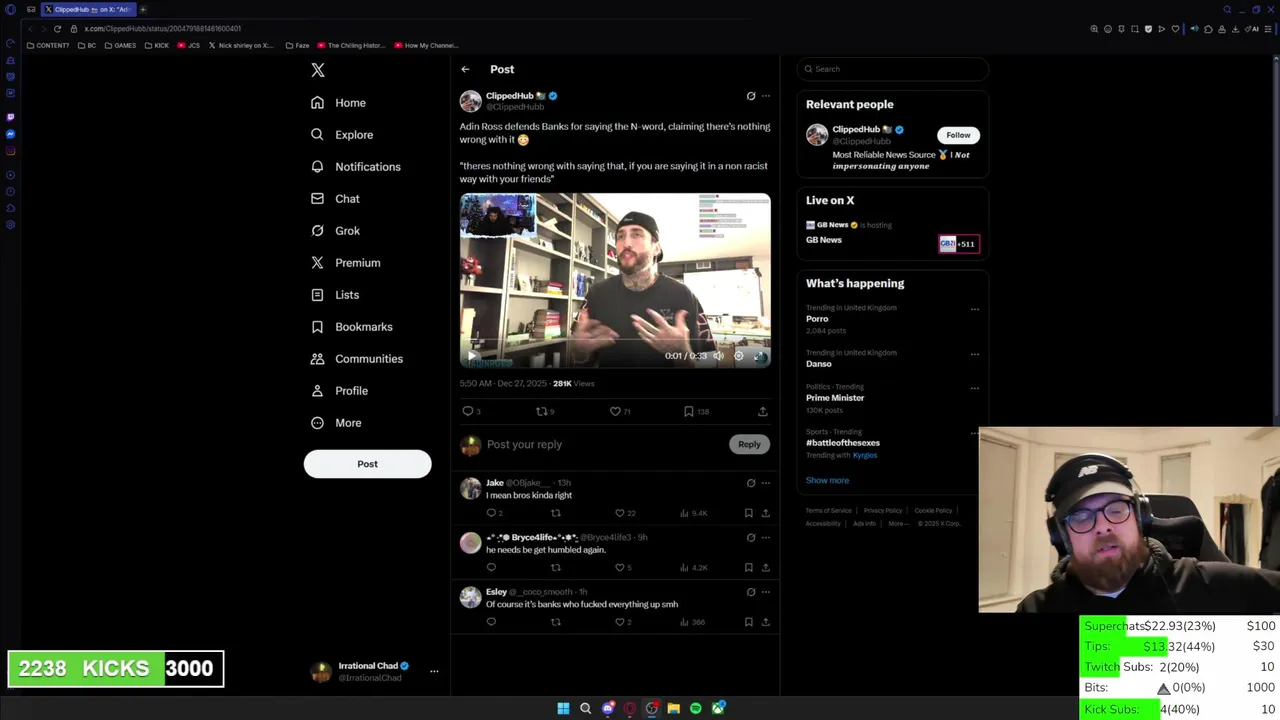Open KICK bookmarks folder
The height and width of the screenshot is (720, 1280).
(157, 45)
